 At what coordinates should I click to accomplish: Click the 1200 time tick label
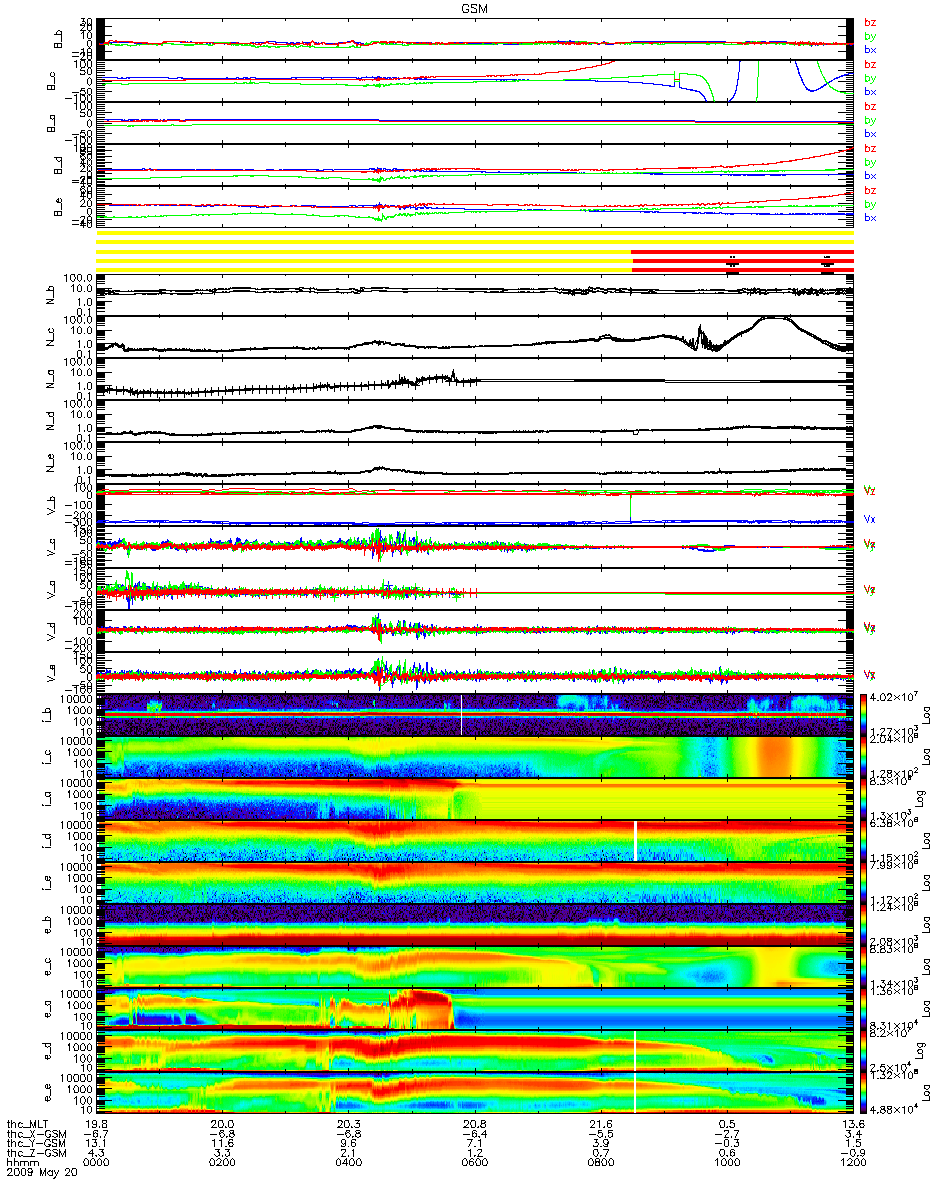(x=852, y=1164)
